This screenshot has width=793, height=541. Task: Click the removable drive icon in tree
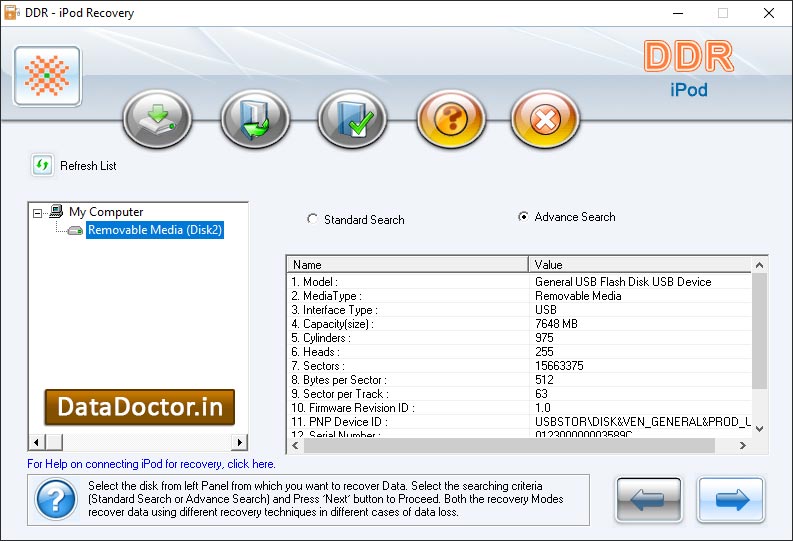pyautogui.click(x=75, y=231)
